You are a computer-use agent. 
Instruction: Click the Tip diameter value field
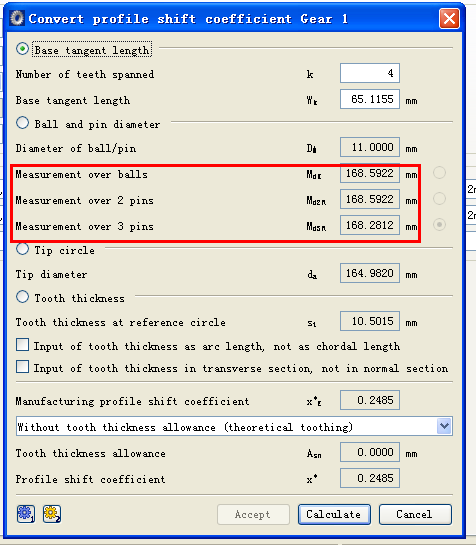point(370,273)
